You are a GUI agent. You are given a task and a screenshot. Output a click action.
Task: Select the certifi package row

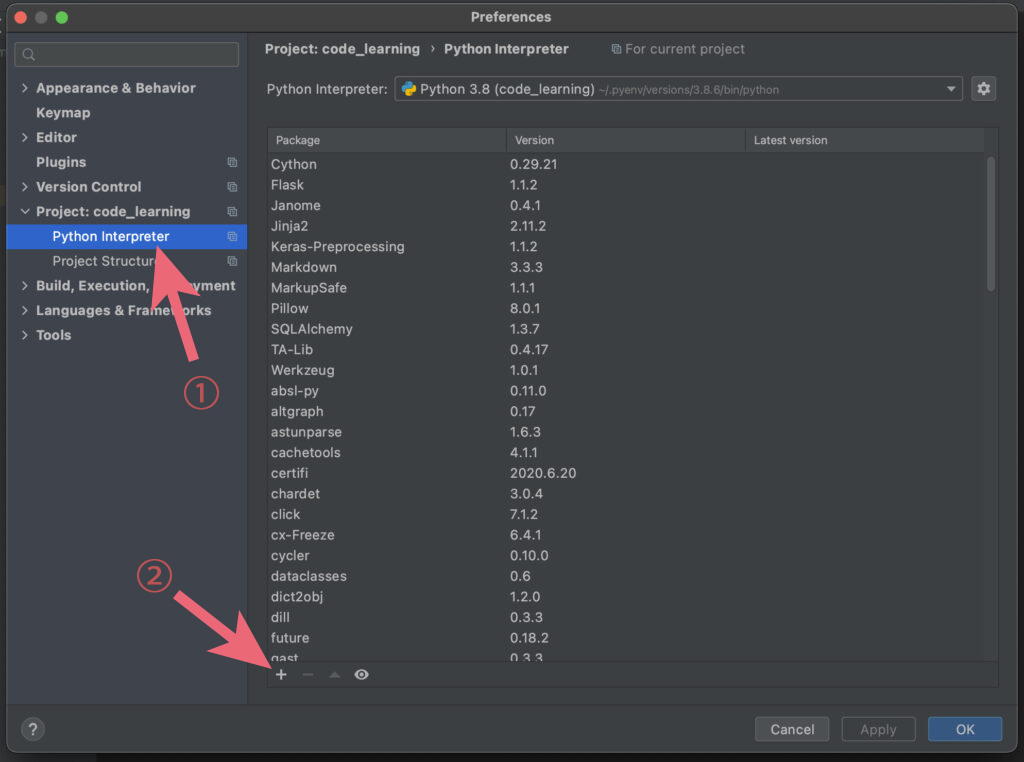[x=626, y=473]
